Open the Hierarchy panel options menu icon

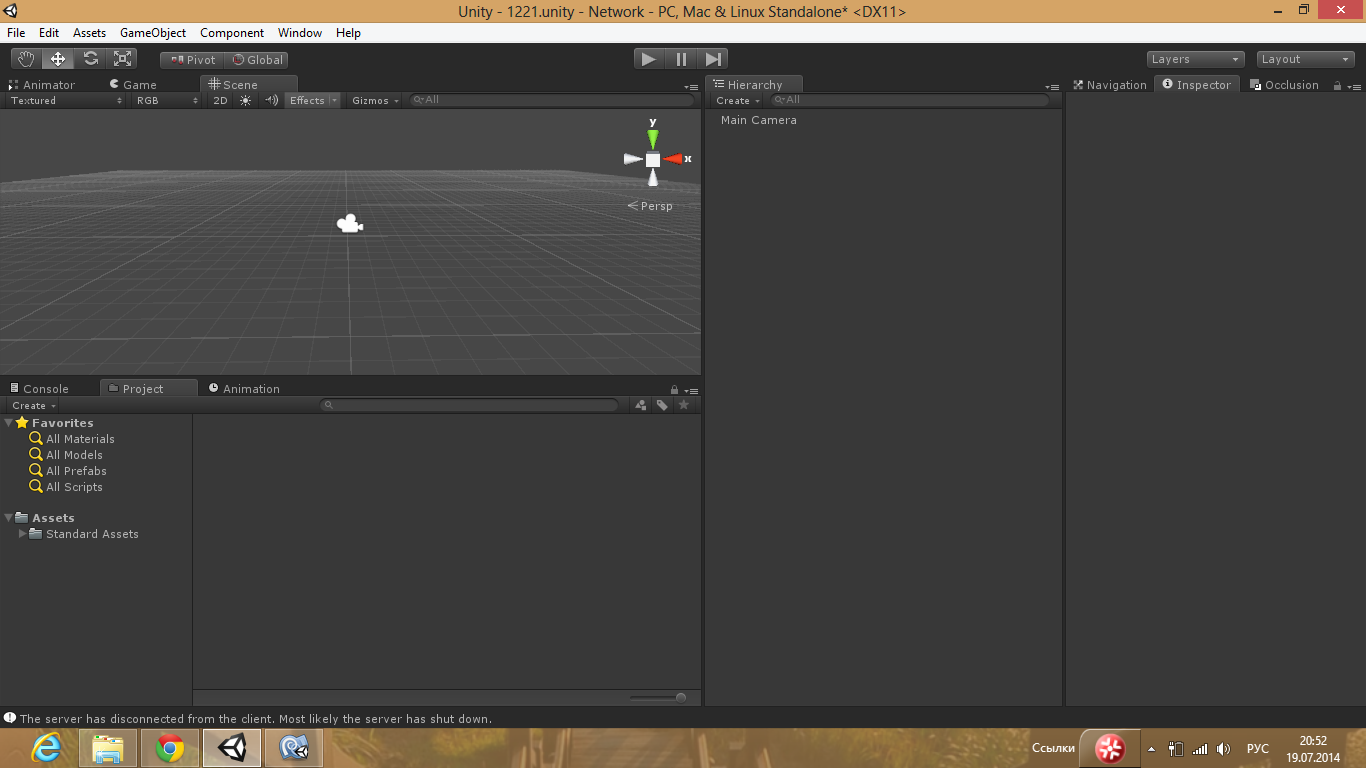1051,87
